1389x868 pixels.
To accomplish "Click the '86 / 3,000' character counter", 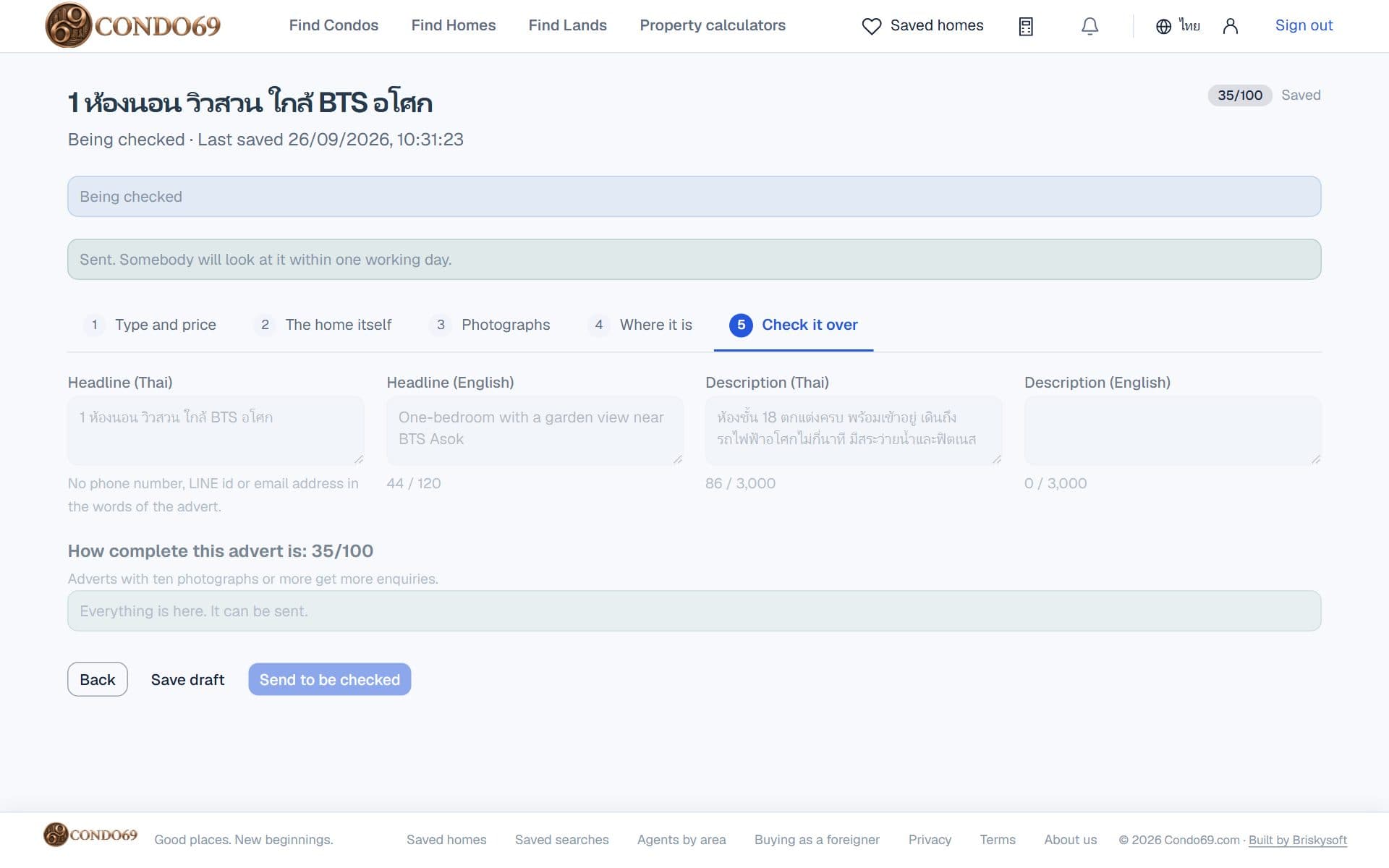I will tap(740, 483).
